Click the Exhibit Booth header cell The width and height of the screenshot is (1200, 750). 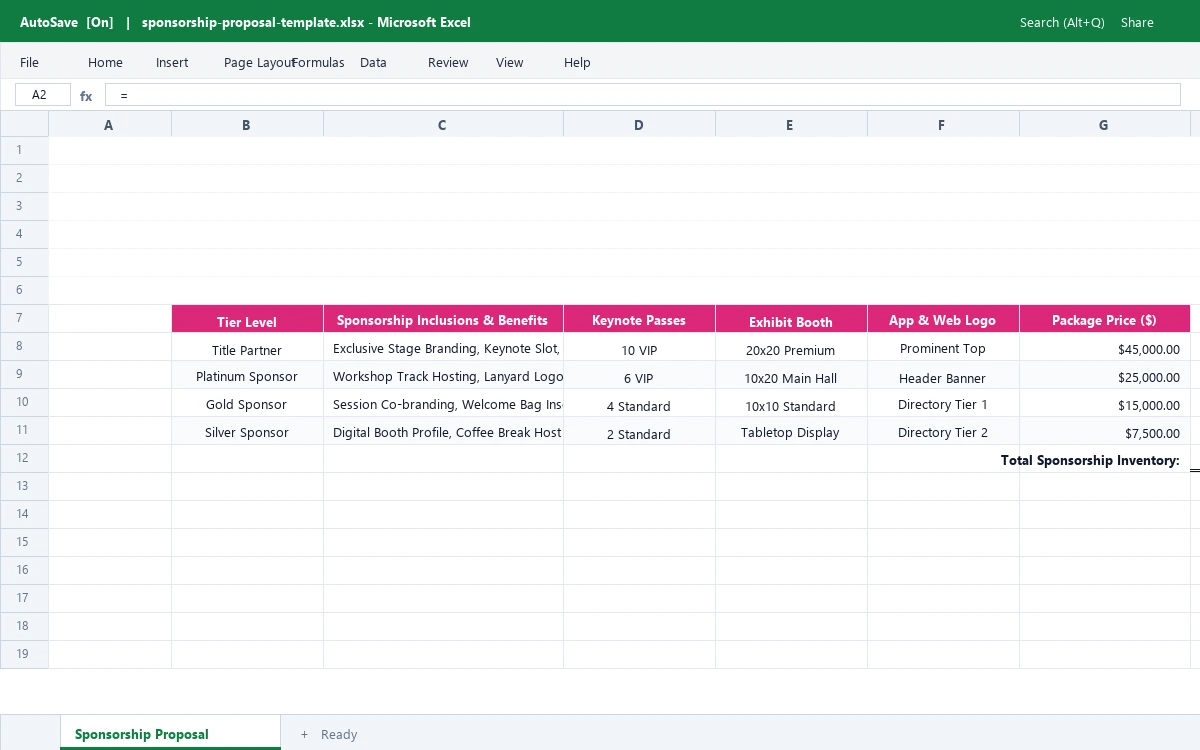point(791,319)
